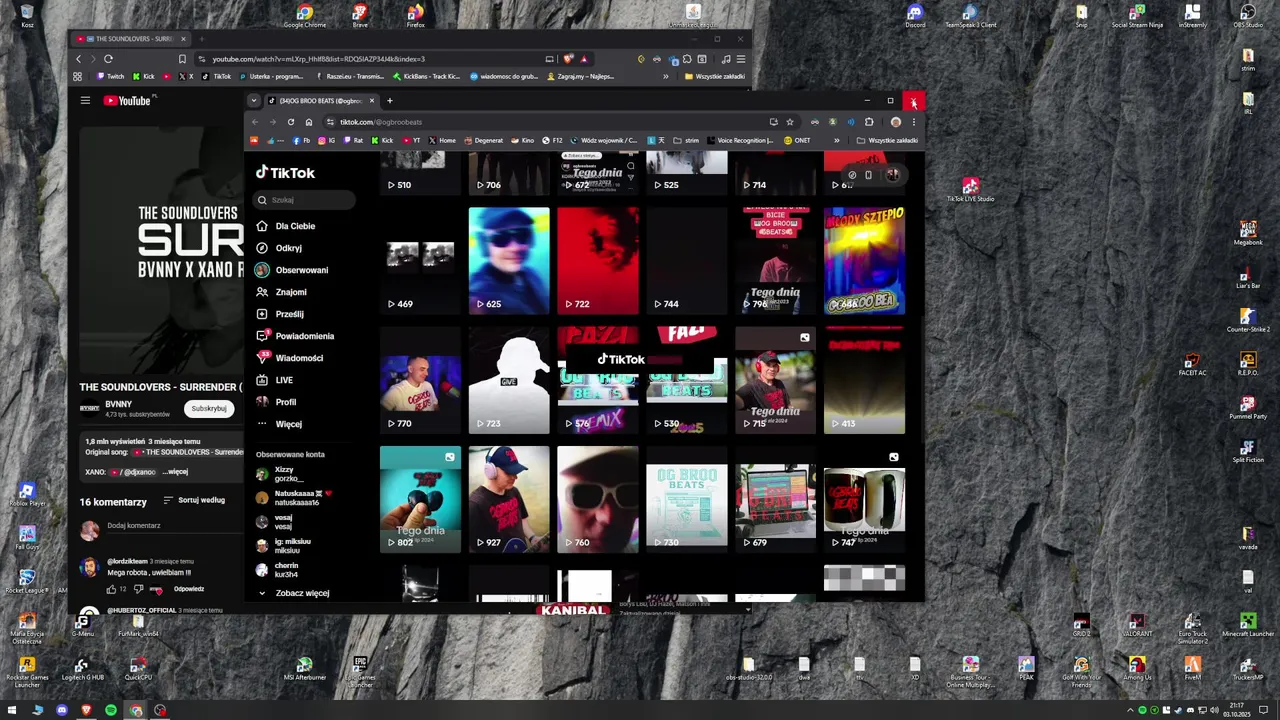Open Brave hamburger menu
The image size is (1280, 720).
coord(740,59)
